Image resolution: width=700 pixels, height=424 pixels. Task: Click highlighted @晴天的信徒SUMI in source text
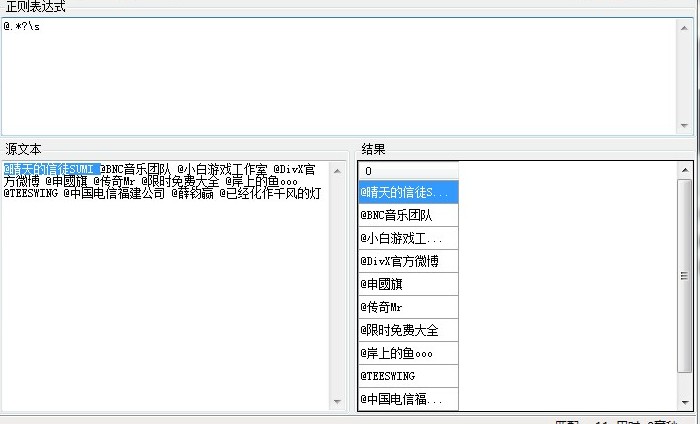(51, 169)
